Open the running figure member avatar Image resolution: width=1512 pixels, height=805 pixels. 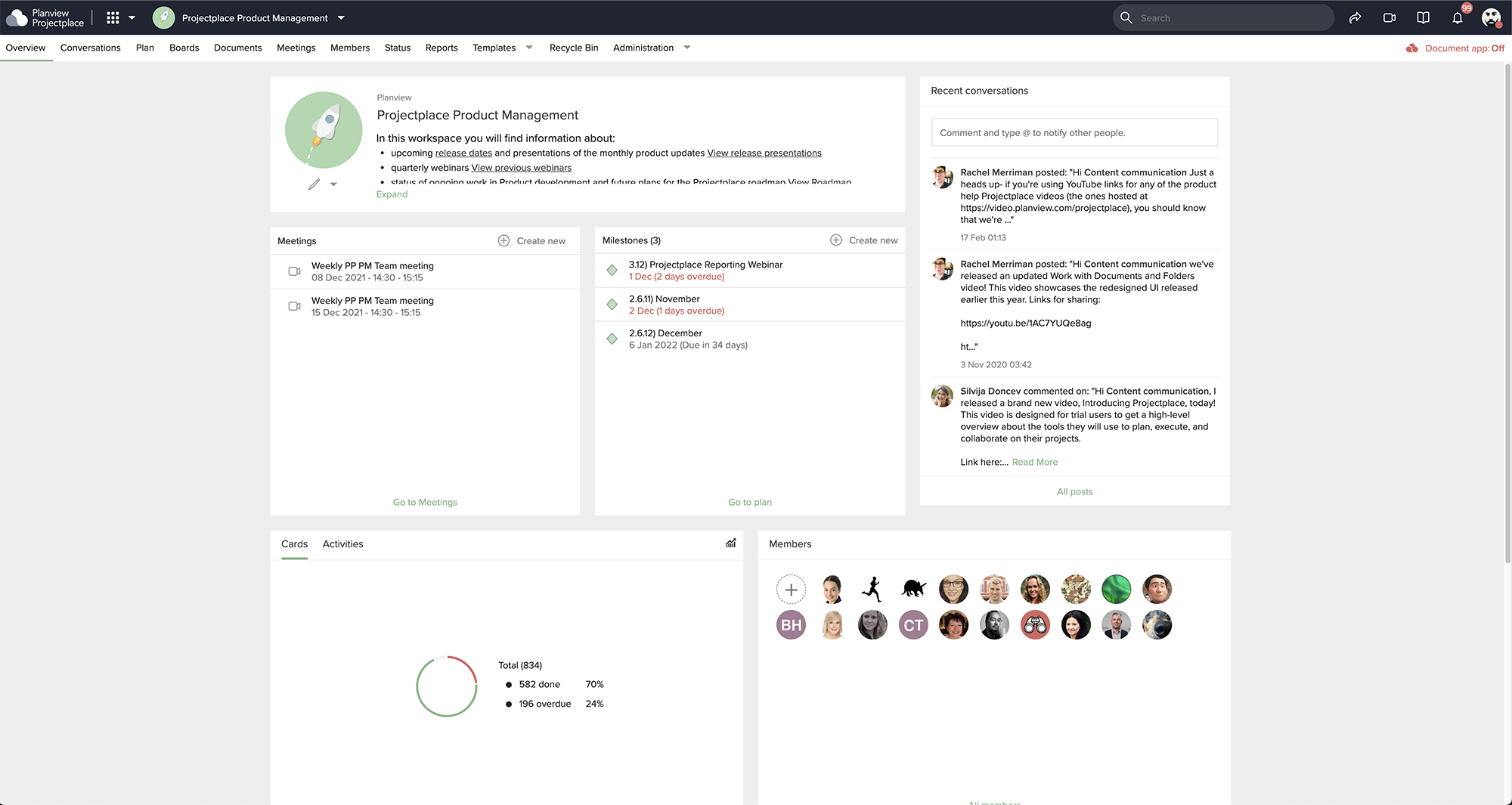coord(872,590)
